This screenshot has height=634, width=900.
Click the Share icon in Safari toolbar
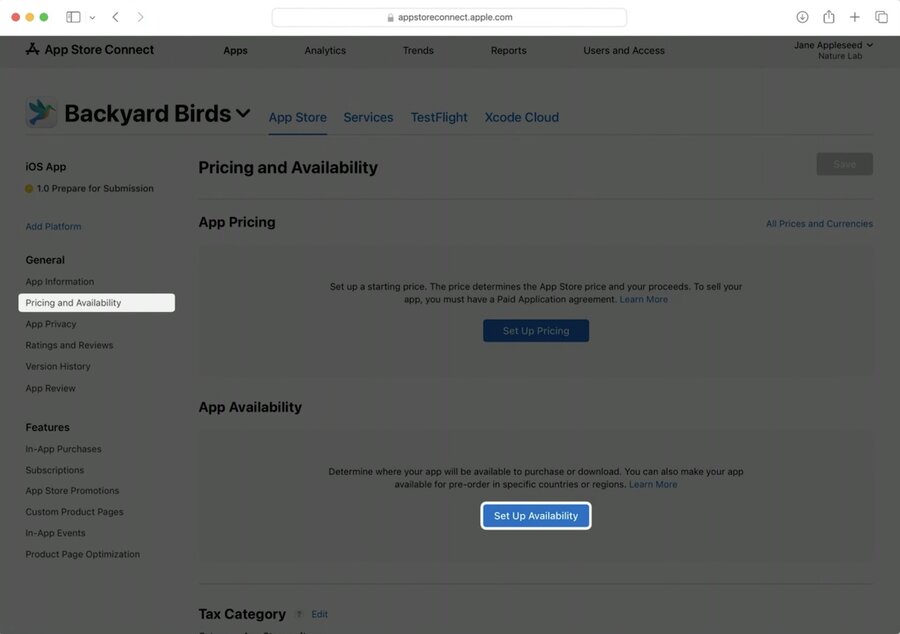828,17
